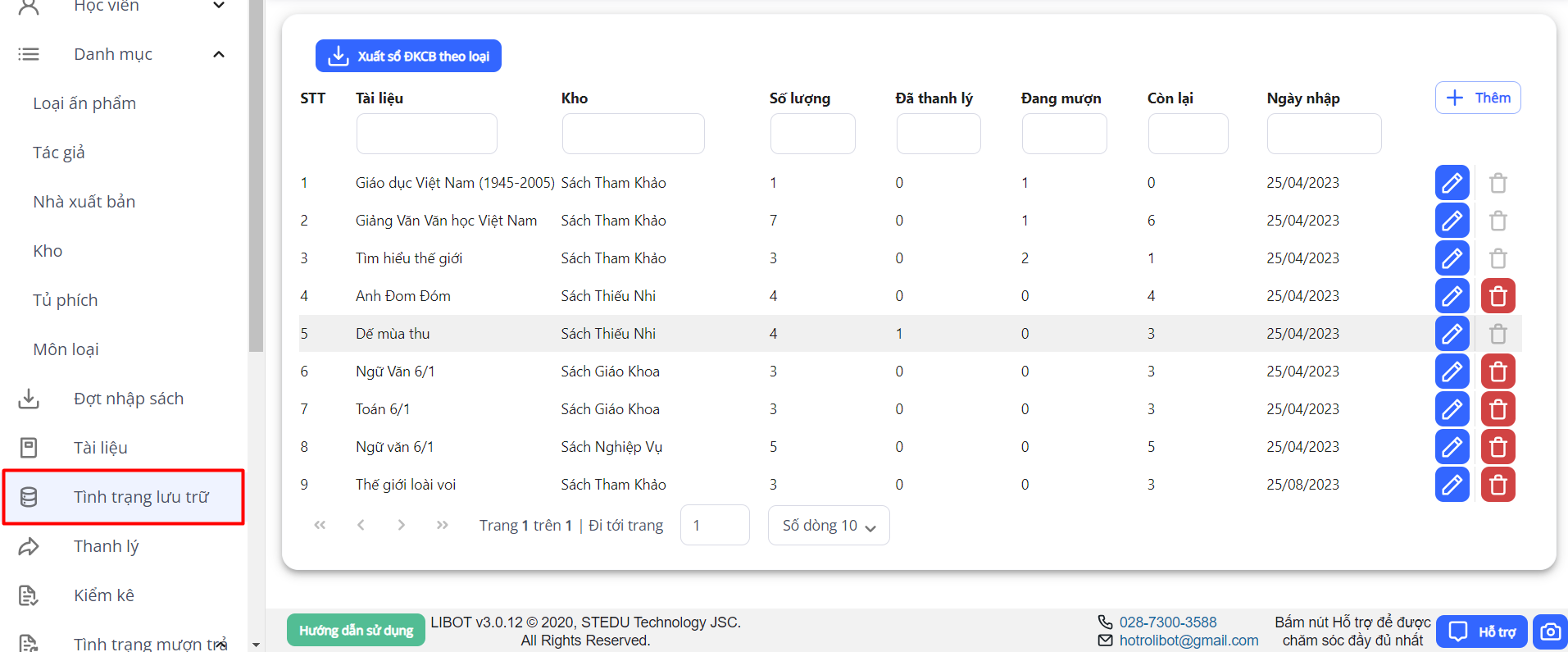Jump to last page arrow
Viewport: 1568px width, 652px height.
click(x=442, y=525)
